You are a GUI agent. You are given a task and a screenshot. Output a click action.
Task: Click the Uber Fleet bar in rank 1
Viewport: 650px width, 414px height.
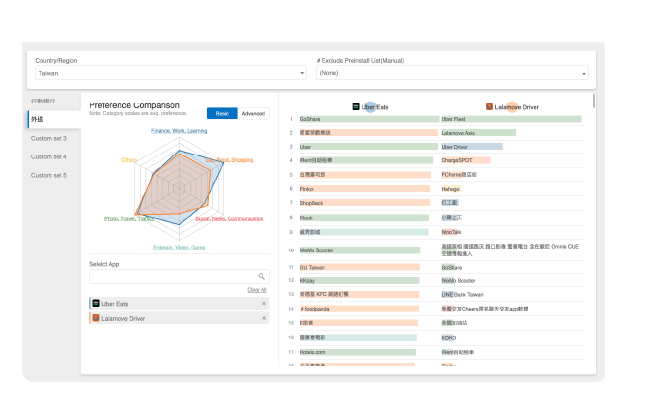pyautogui.click(x=511, y=119)
